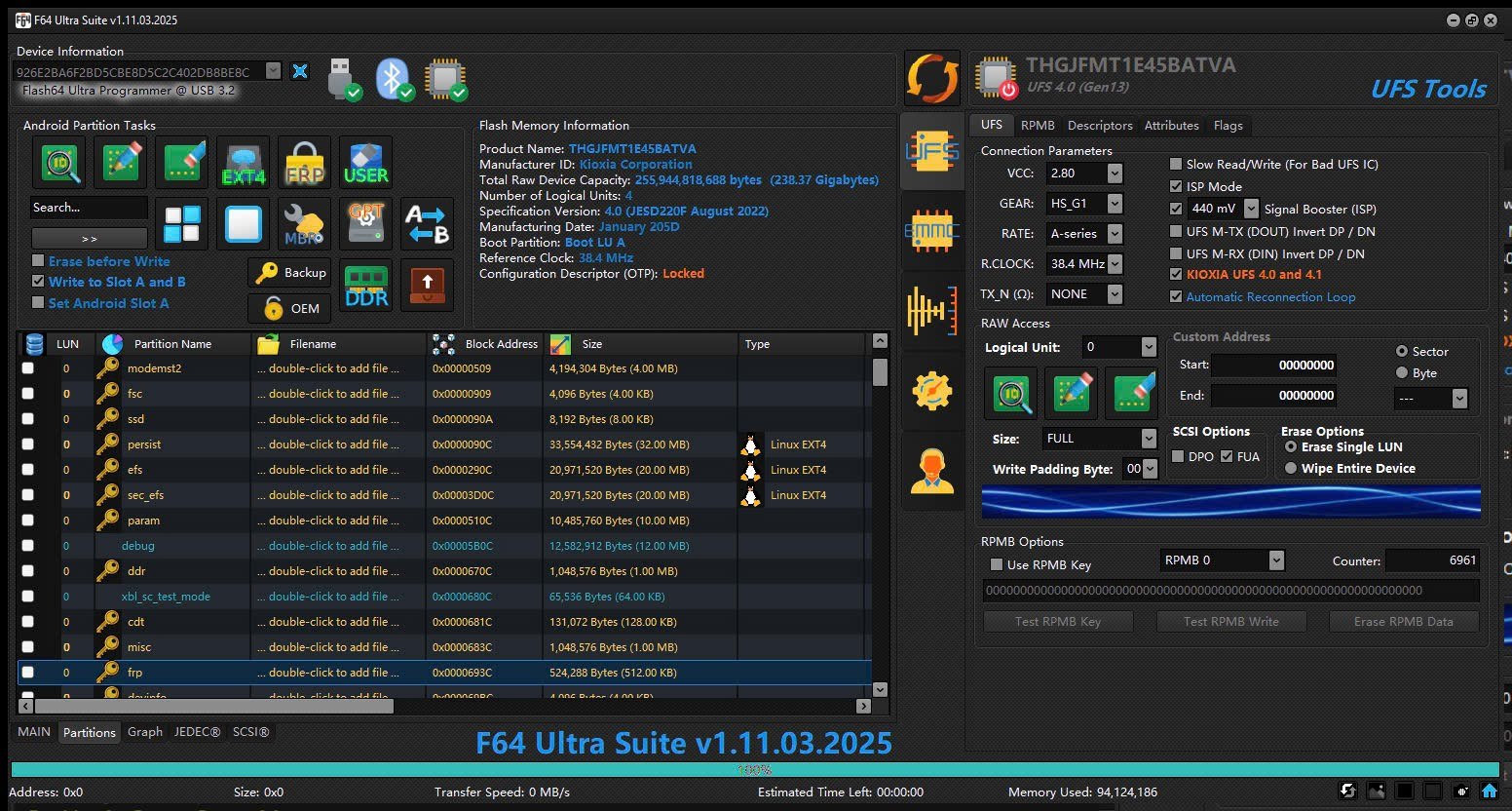1512x811 pixels.
Task: Toggle KIOXIA UFS 4.0 and 4.1 checkbox
Action: click(1176, 274)
